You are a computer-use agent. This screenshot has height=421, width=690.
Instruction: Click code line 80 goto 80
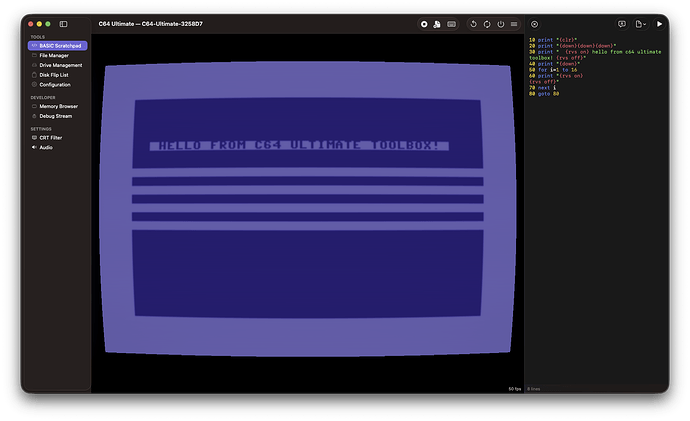pyautogui.click(x=544, y=94)
